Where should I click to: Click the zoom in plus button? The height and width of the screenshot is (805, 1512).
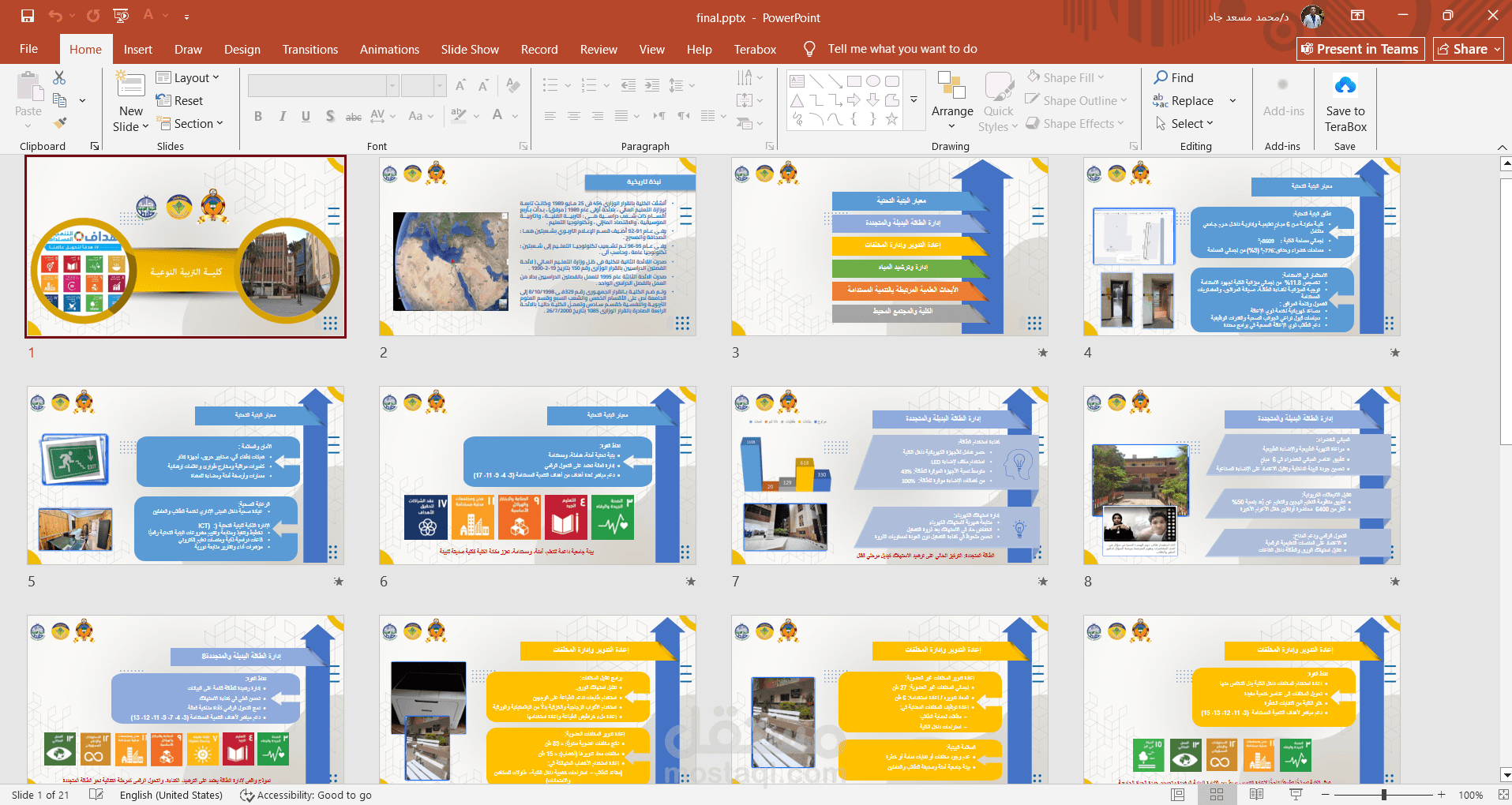[x=1442, y=795]
